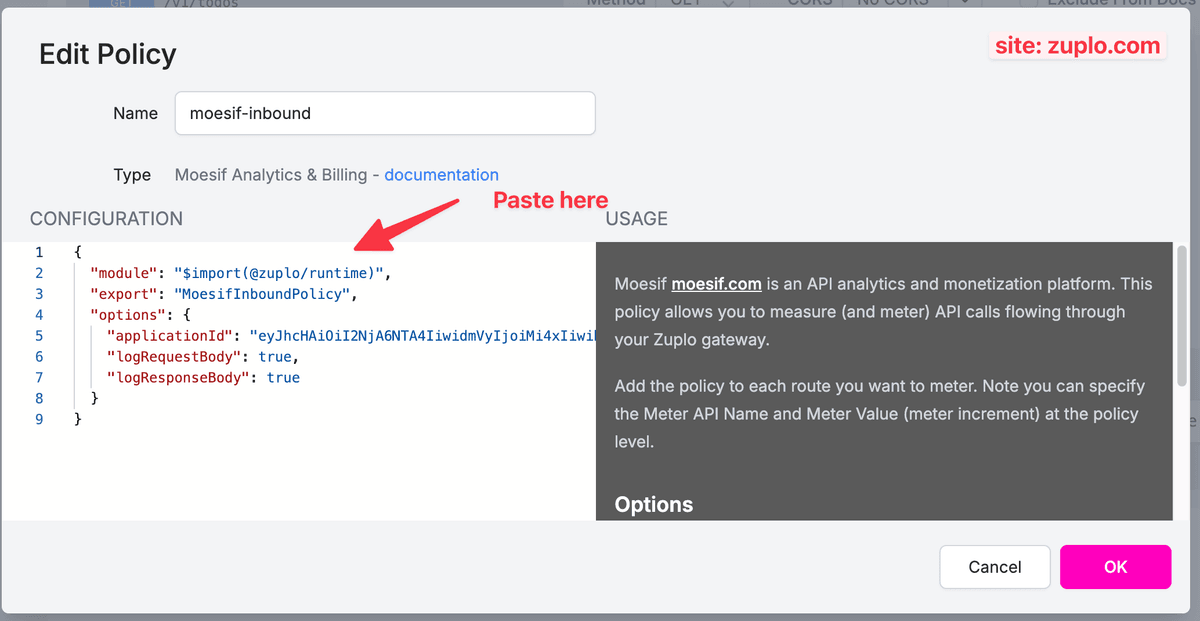Image resolution: width=1200 pixels, height=621 pixels.
Task: Click the "logResponseBody": true line
Action: tap(203, 378)
